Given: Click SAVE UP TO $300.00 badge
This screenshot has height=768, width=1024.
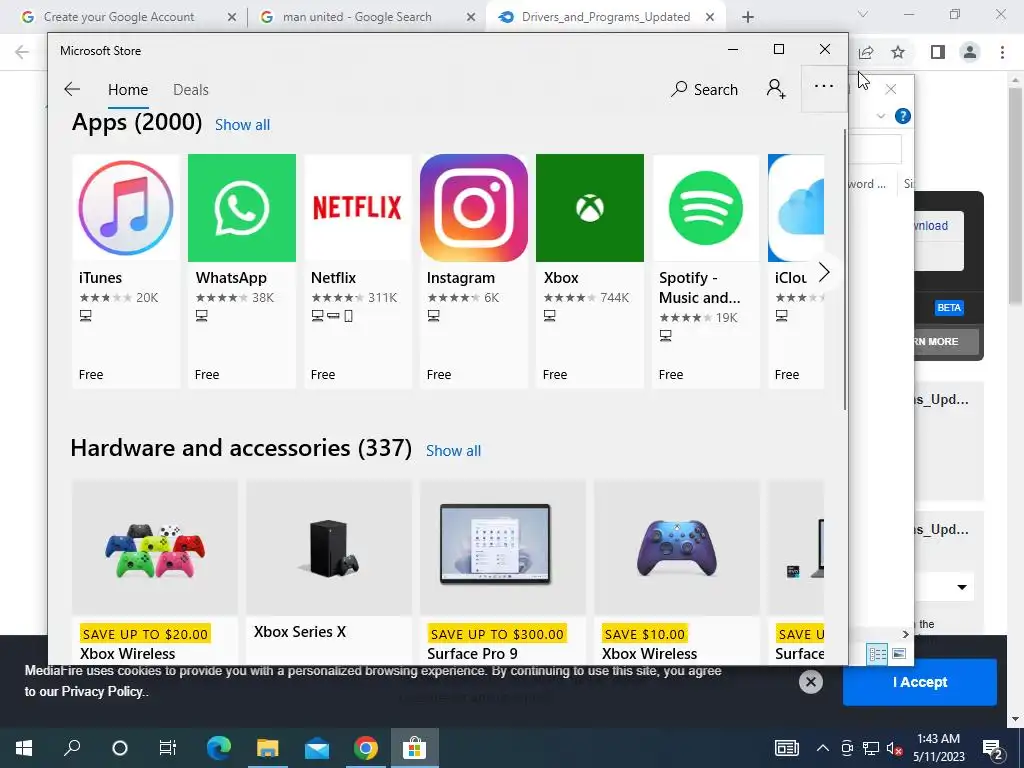Looking at the screenshot, I should click(497, 634).
